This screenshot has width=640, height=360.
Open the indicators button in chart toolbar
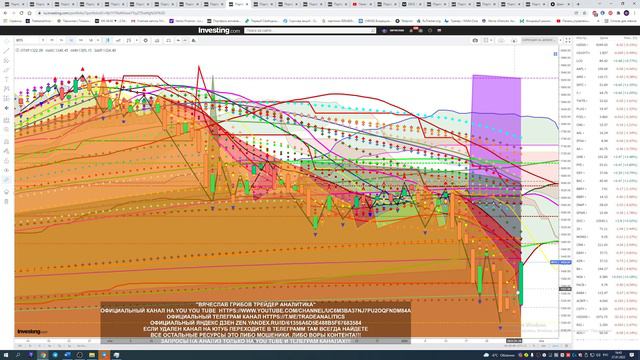[129, 40]
